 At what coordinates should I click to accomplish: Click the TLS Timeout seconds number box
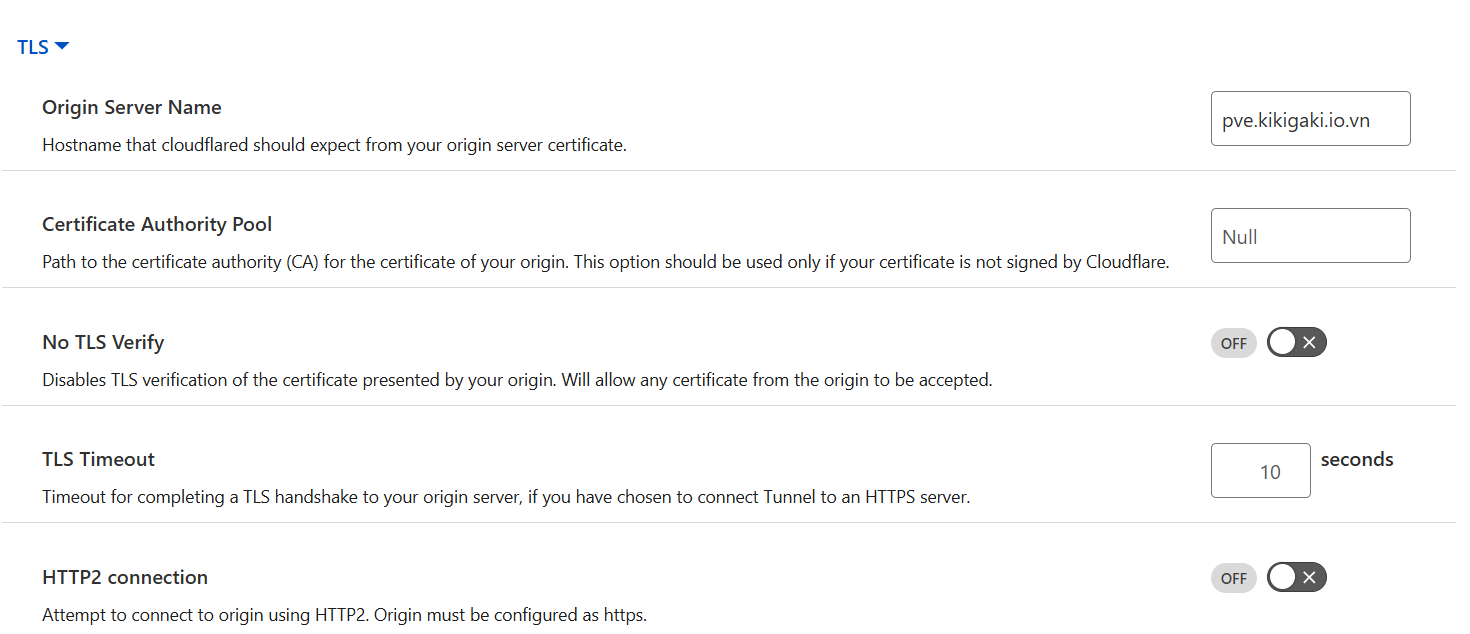(x=1260, y=471)
